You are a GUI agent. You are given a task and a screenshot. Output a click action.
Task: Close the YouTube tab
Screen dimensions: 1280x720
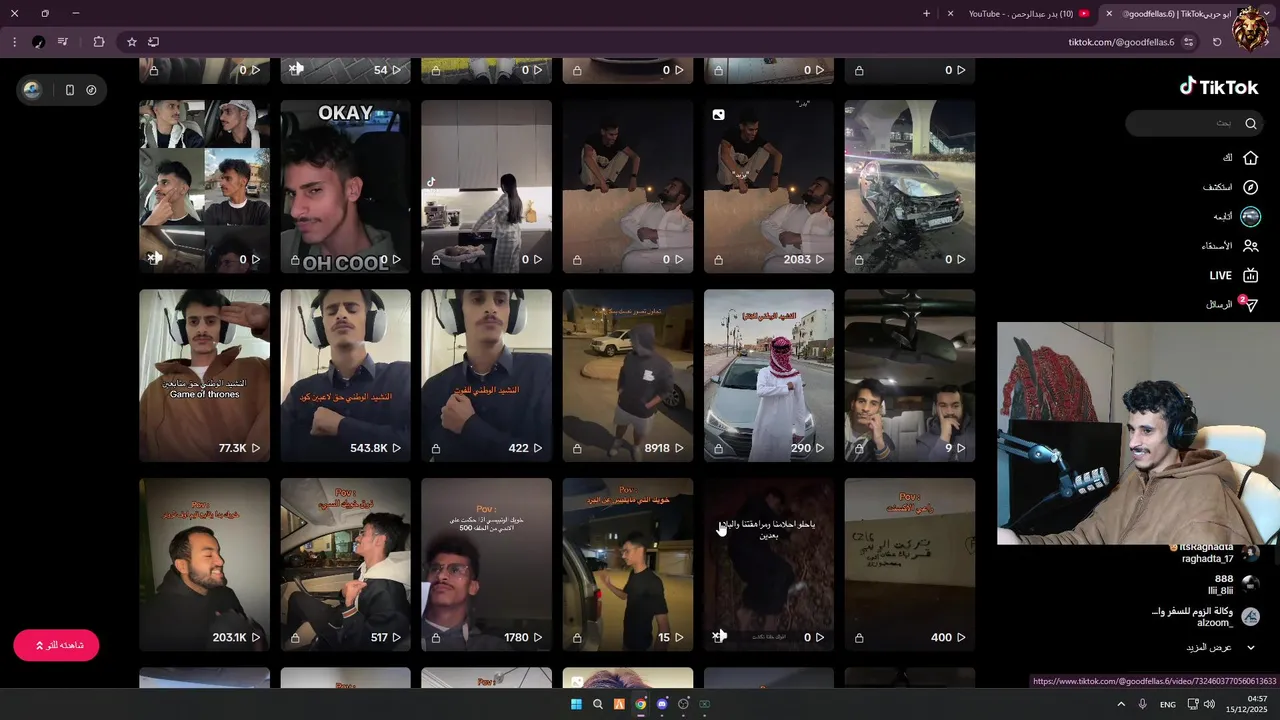[950, 13]
